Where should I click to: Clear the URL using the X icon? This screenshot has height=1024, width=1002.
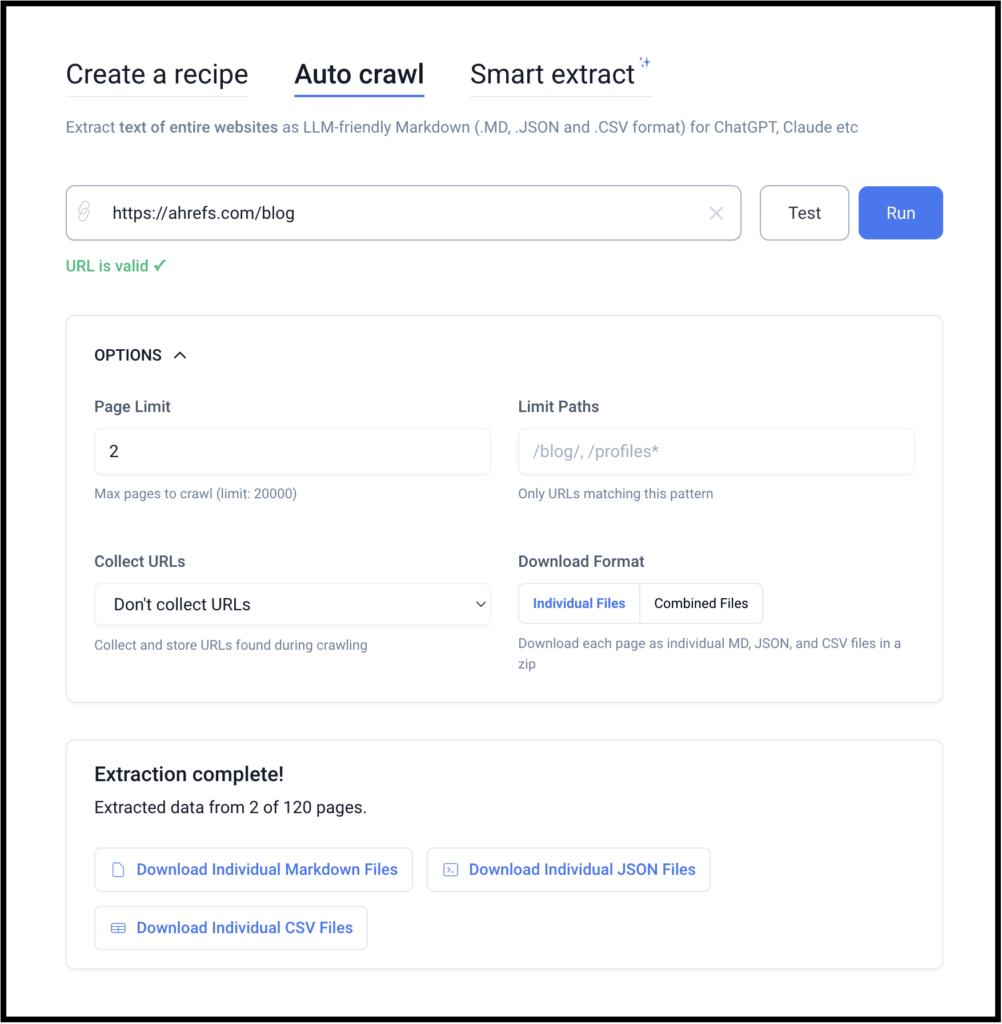pos(716,212)
